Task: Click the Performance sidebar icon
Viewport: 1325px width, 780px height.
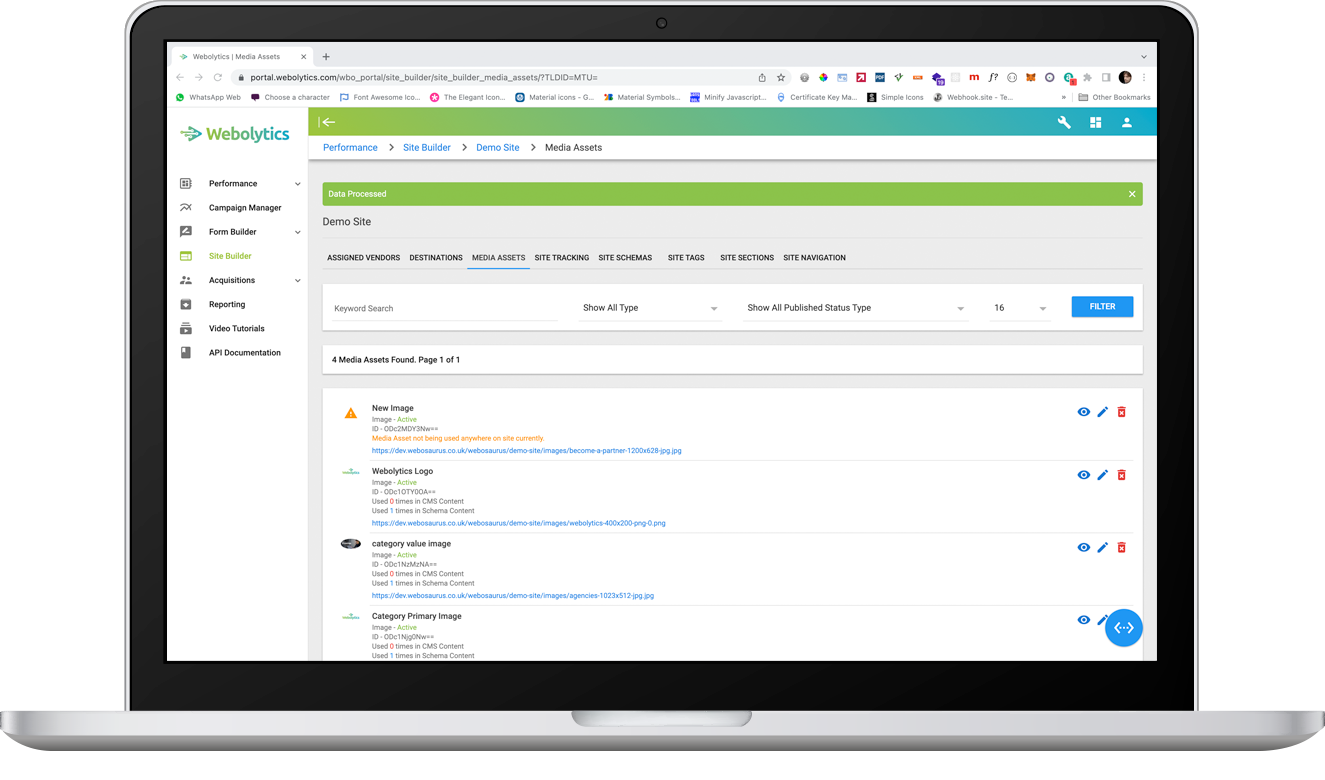Action: pyautogui.click(x=185, y=184)
